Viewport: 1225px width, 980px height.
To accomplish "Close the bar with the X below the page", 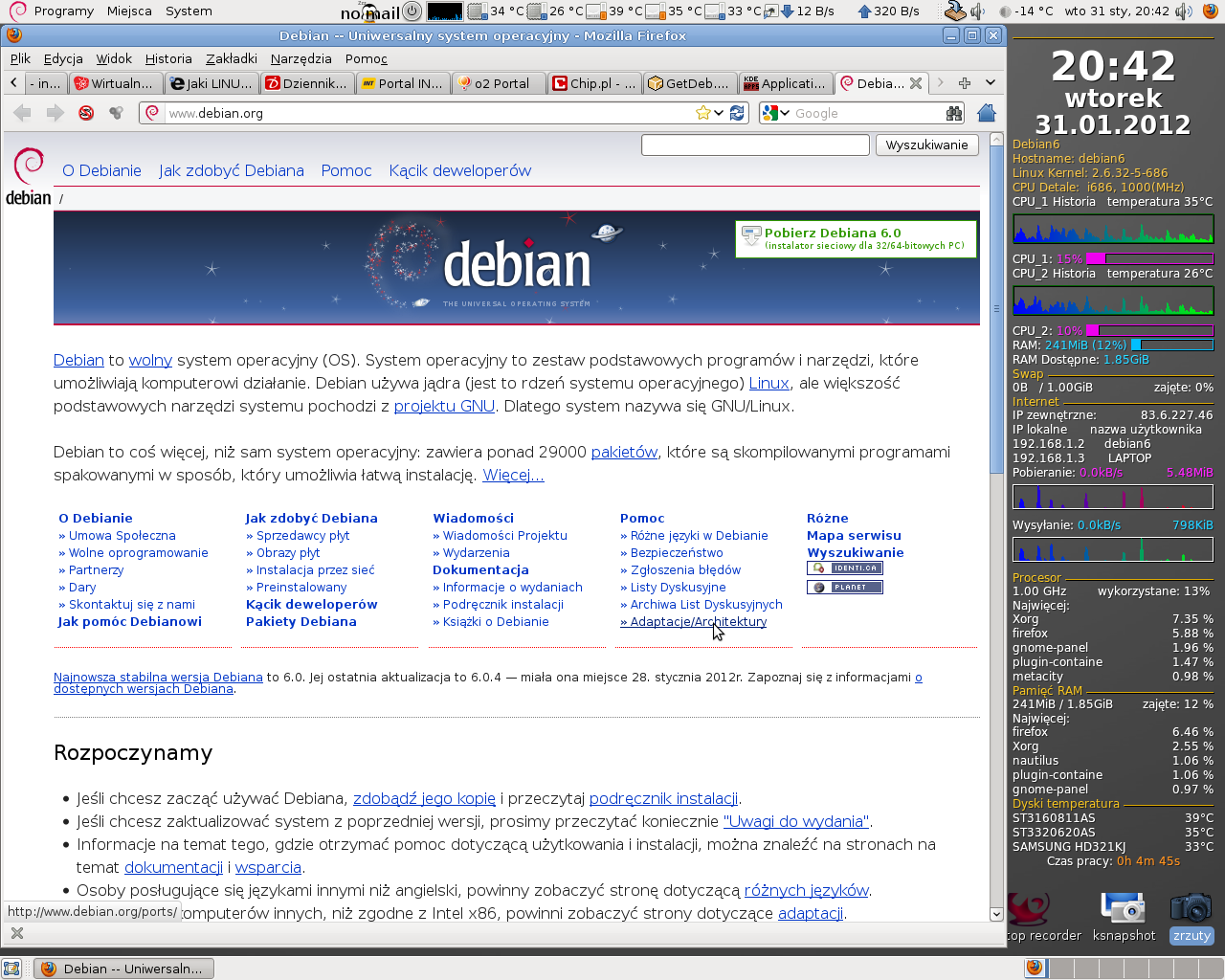I will [x=16, y=933].
